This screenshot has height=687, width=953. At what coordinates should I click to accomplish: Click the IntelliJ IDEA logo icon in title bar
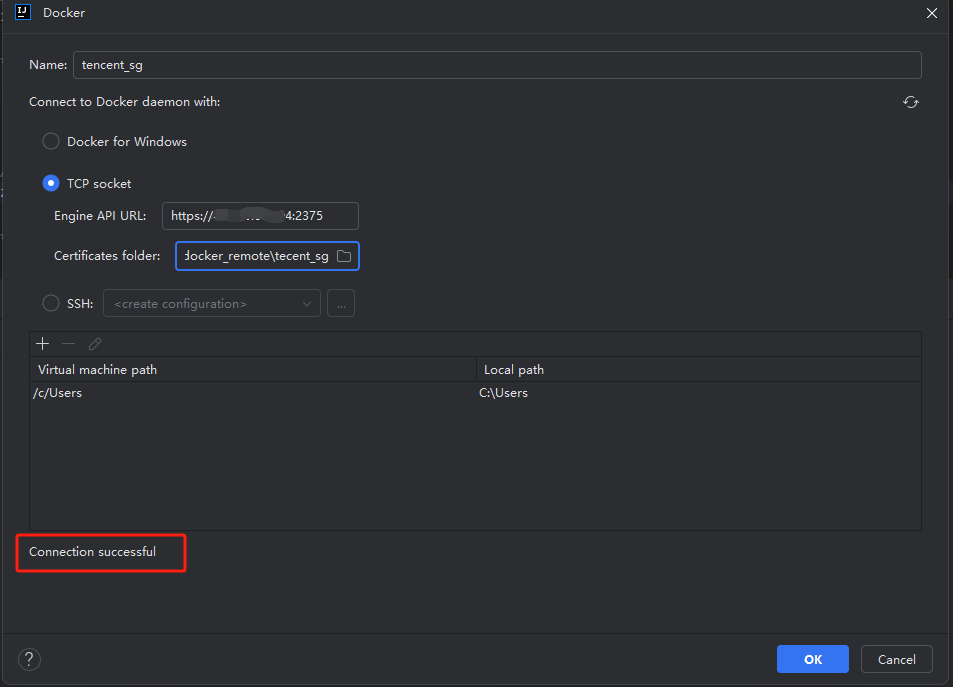(23, 12)
